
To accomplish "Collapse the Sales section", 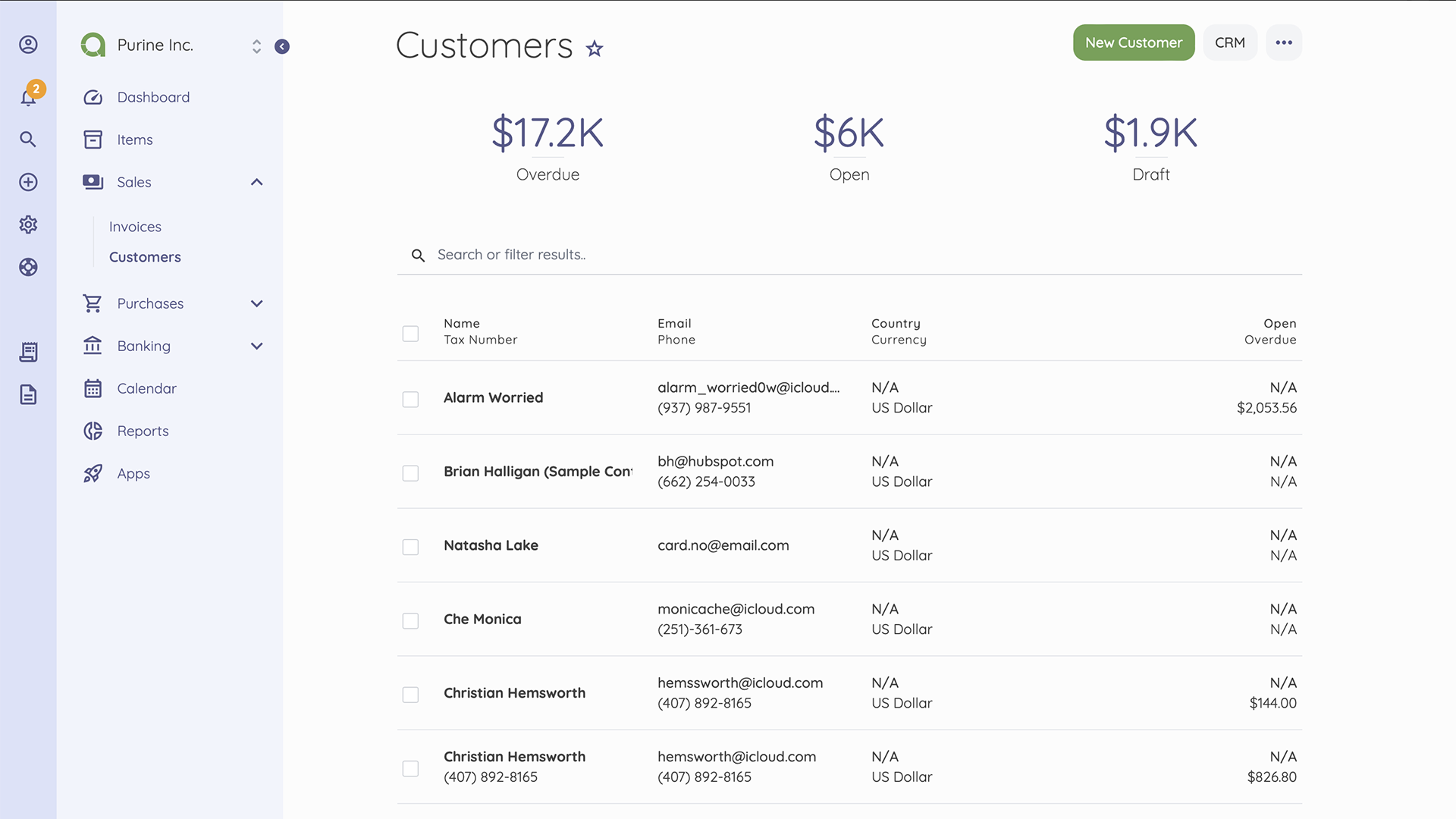I will [256, 182].
